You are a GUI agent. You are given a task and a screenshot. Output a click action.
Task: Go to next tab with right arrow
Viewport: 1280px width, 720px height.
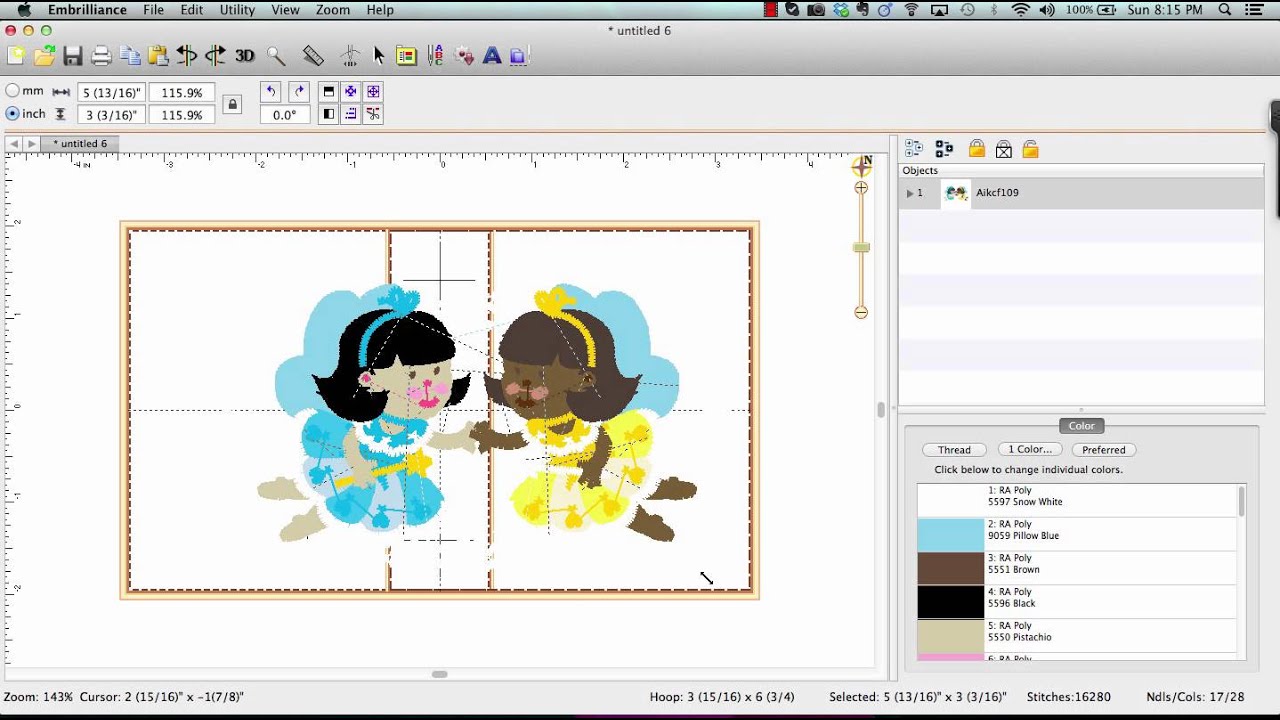(x=32, y=144)
